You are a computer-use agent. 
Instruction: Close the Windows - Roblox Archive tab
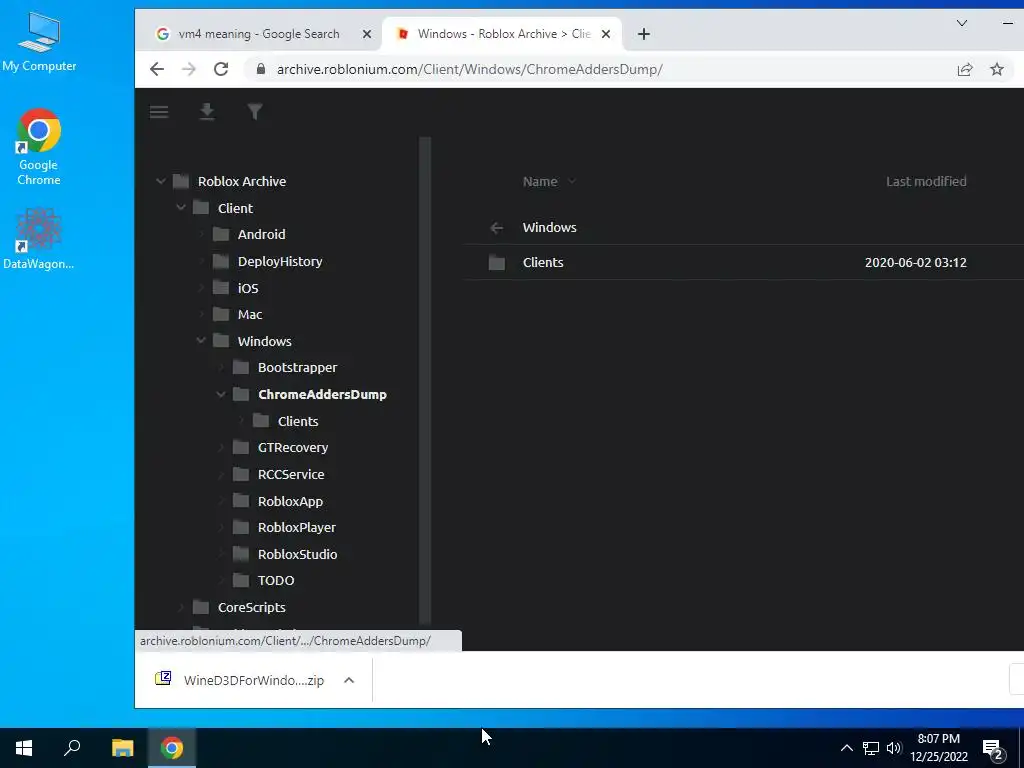coord(606,34)
